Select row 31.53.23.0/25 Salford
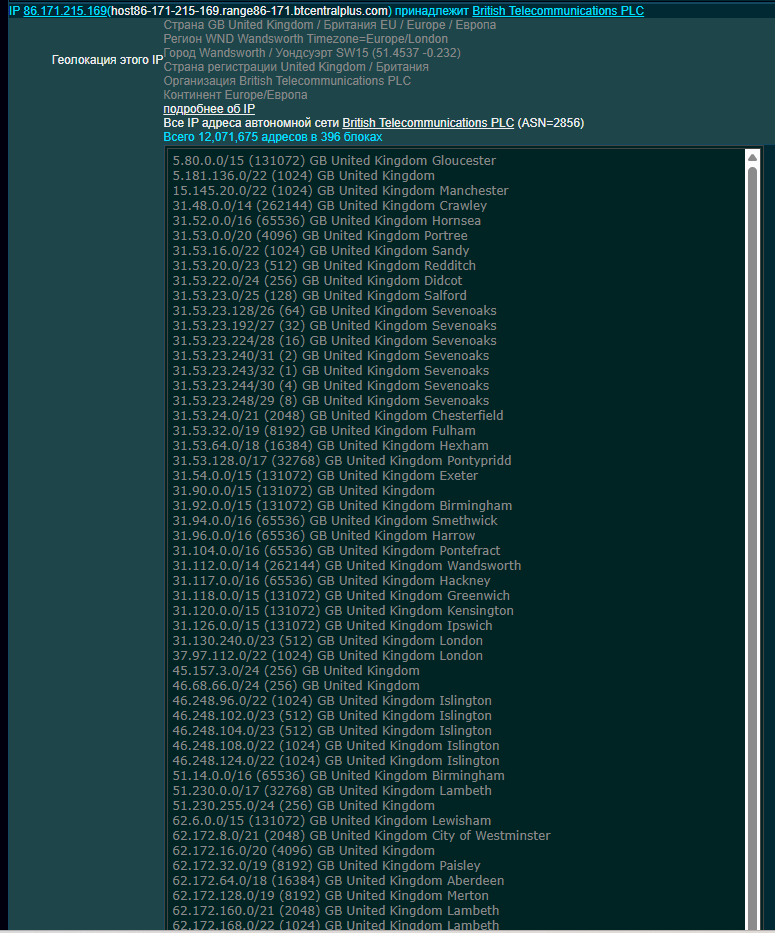775x933 pixels. click(320, 296)
